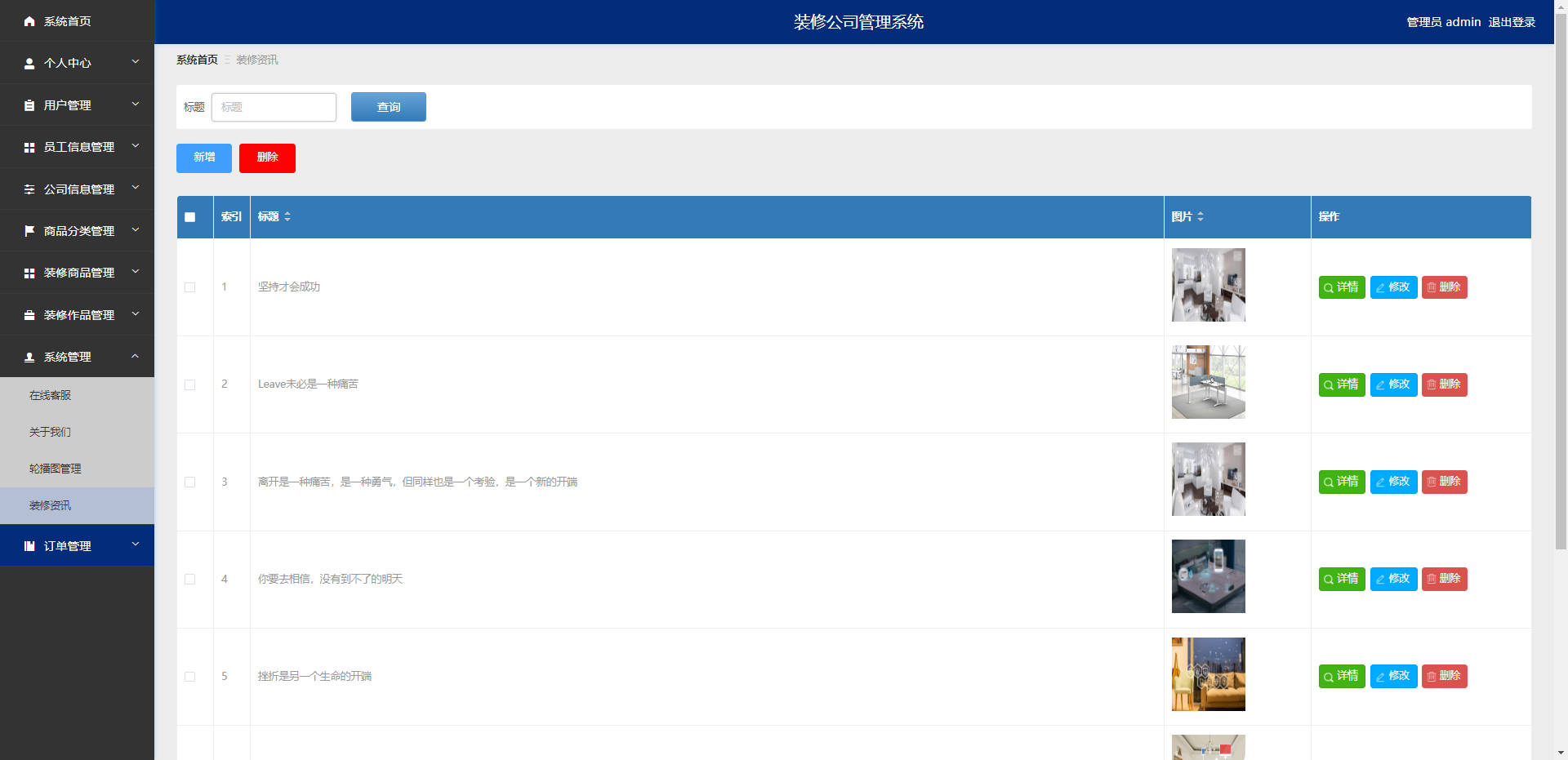Click 修改 for 你要去相信 row
The width and height of the screenshot is (1568, 760).
point(1393,579)
